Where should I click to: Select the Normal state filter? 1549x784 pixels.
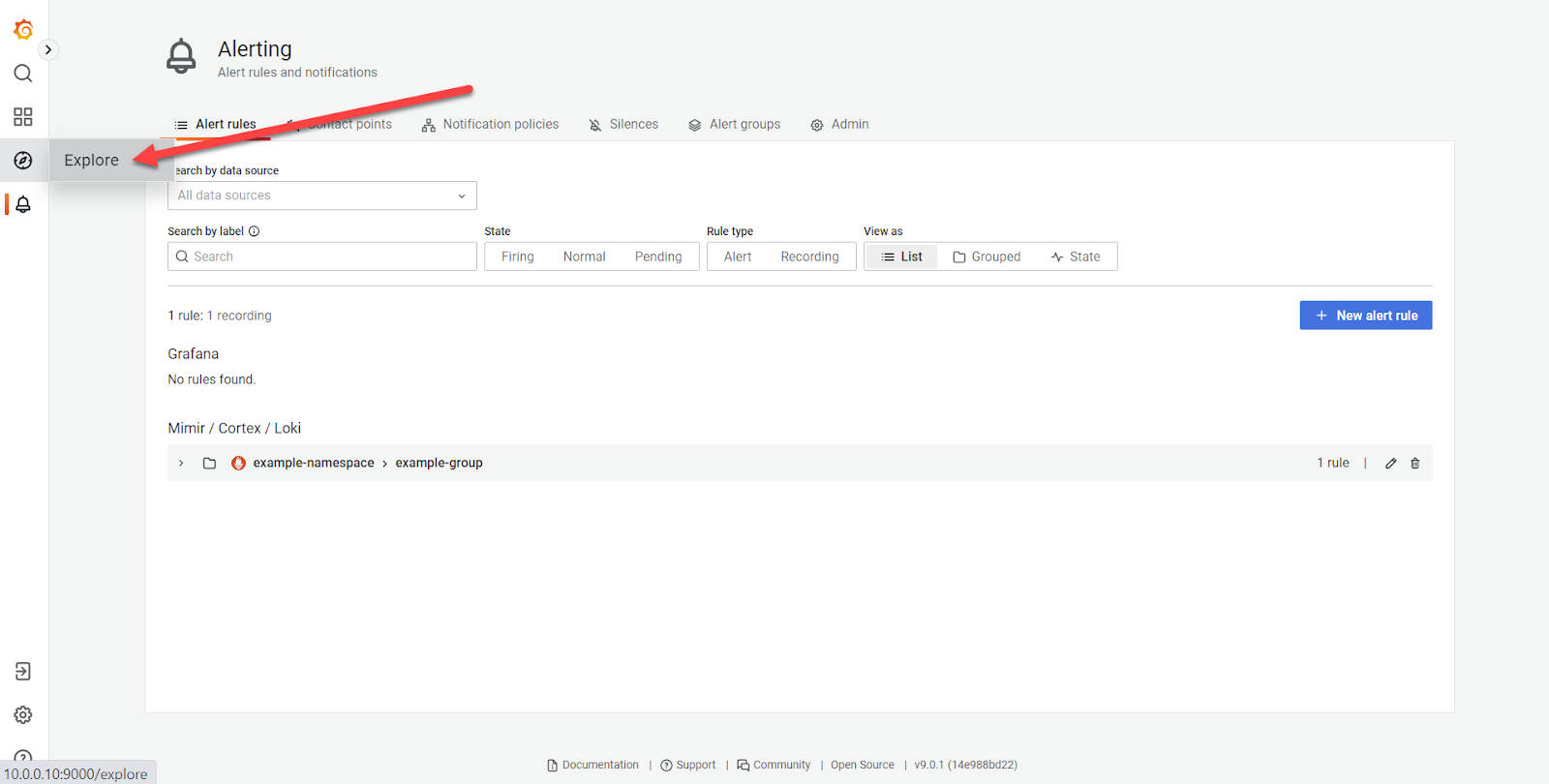(584, 256)
